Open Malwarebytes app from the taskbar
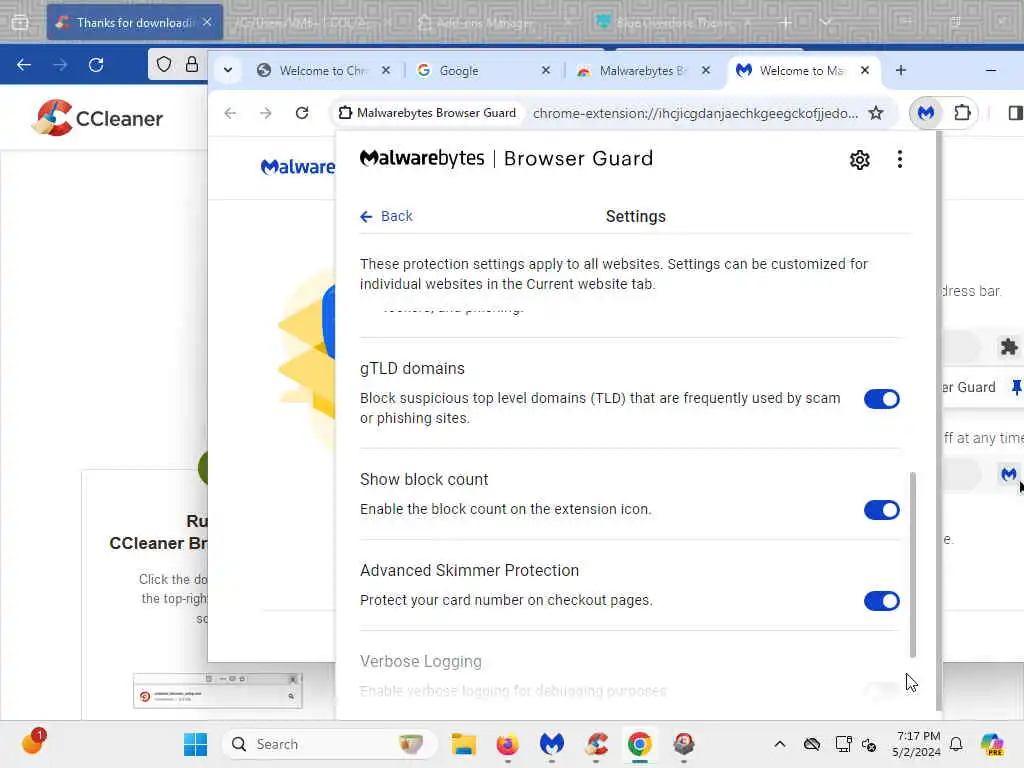Screen dimensions: 1024x768 (x=552, y=744)
